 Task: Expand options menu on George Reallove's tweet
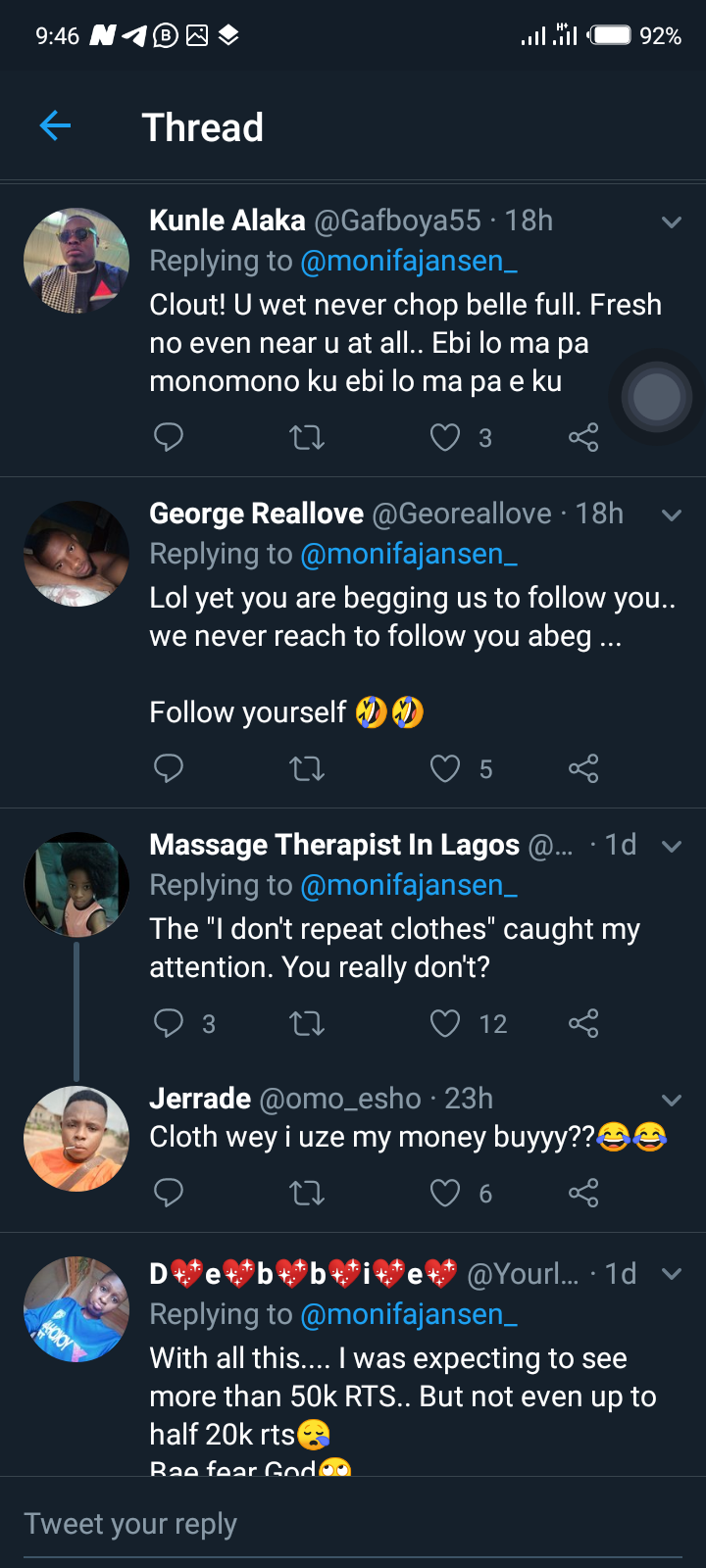672,515
